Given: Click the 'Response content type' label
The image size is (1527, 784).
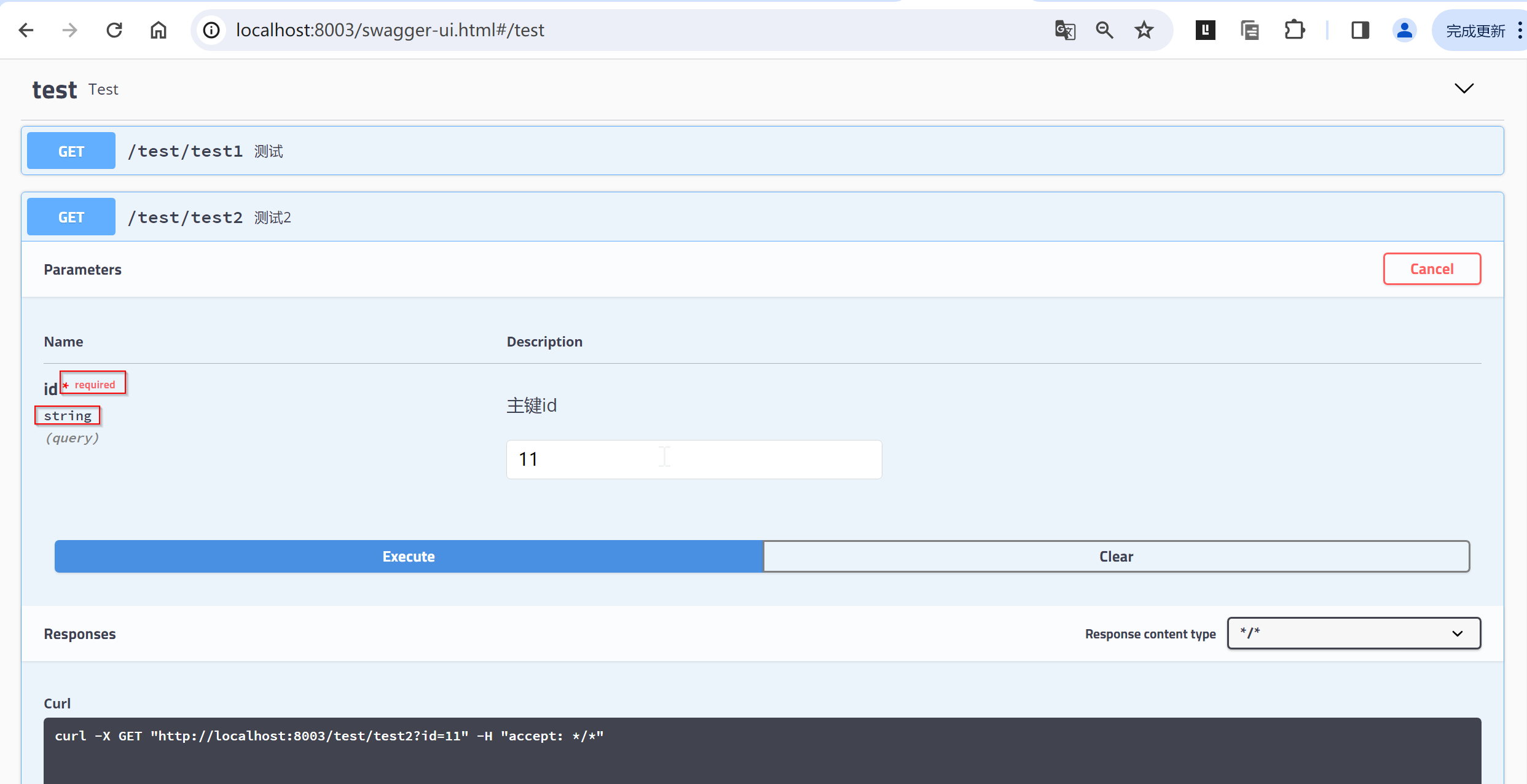Looking at the screenshot, I should click(1150, 634).
